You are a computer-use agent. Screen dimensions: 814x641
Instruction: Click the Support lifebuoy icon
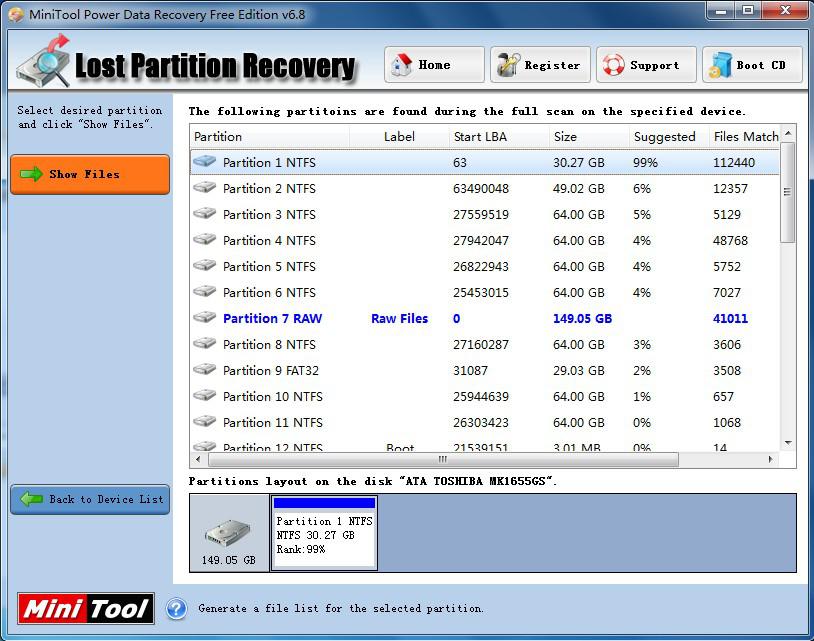(613, 65)
